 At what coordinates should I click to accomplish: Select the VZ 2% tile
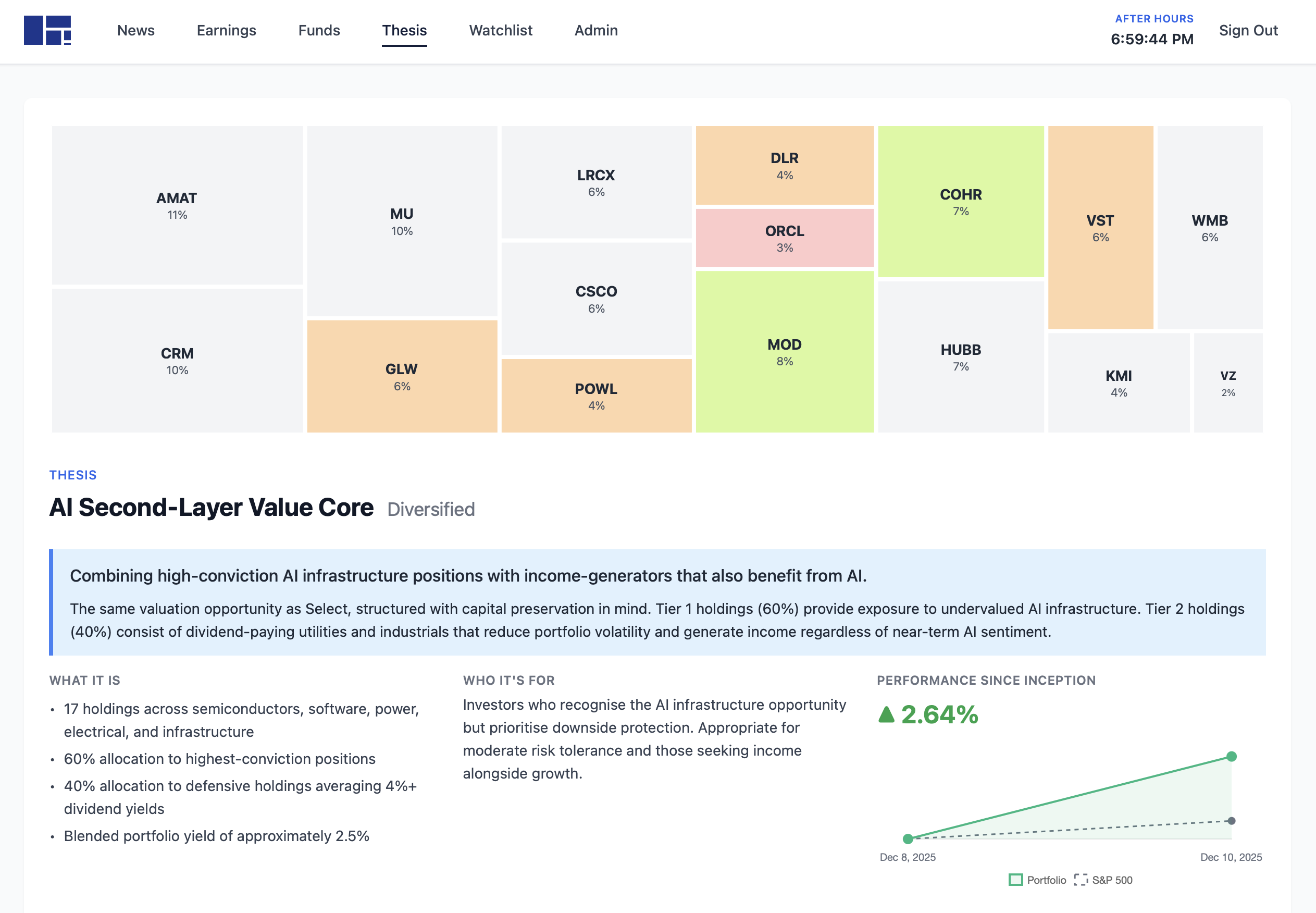[1228, 383]
